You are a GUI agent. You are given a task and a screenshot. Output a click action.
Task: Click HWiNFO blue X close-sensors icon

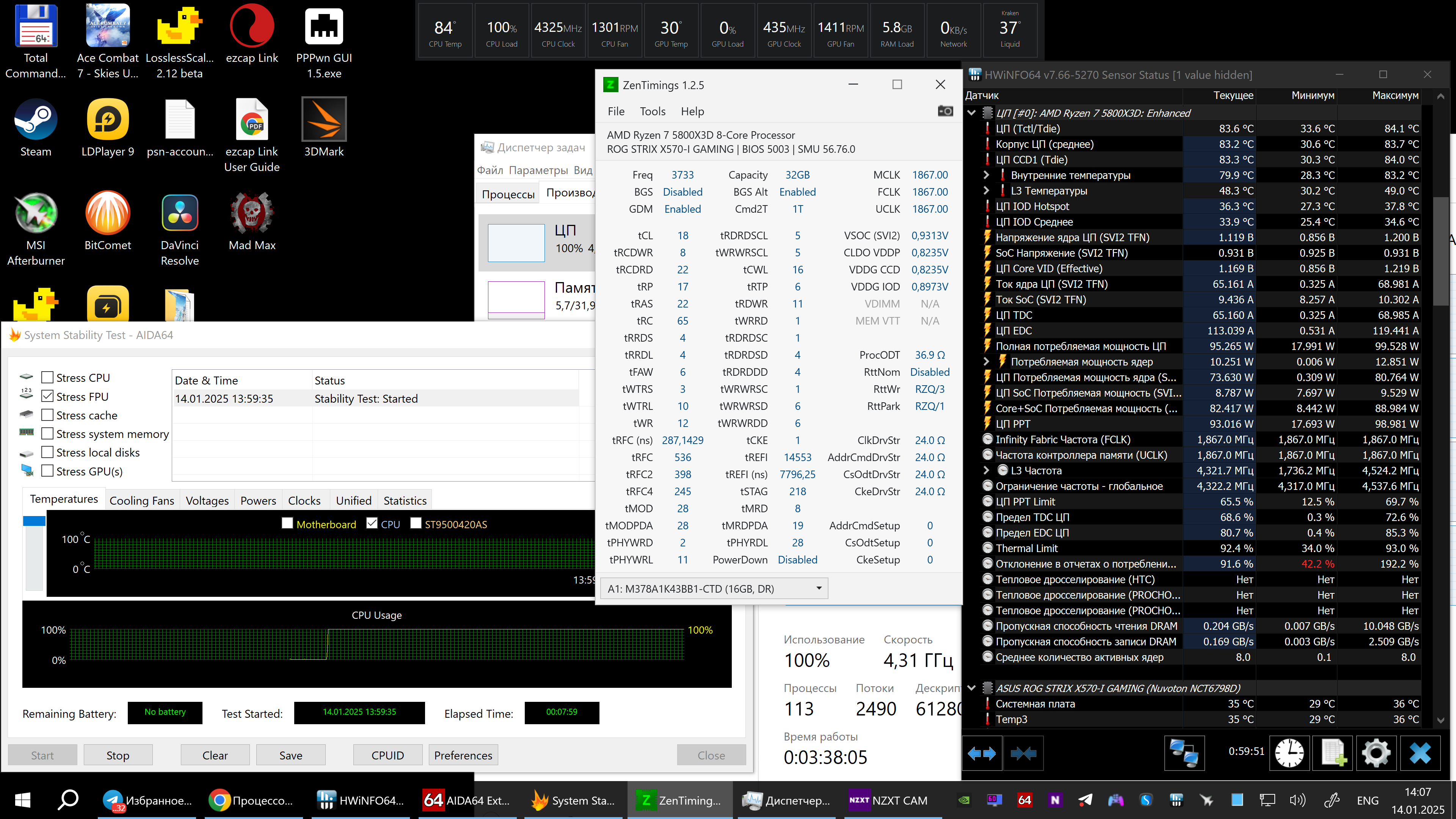tap(1420, 753)
